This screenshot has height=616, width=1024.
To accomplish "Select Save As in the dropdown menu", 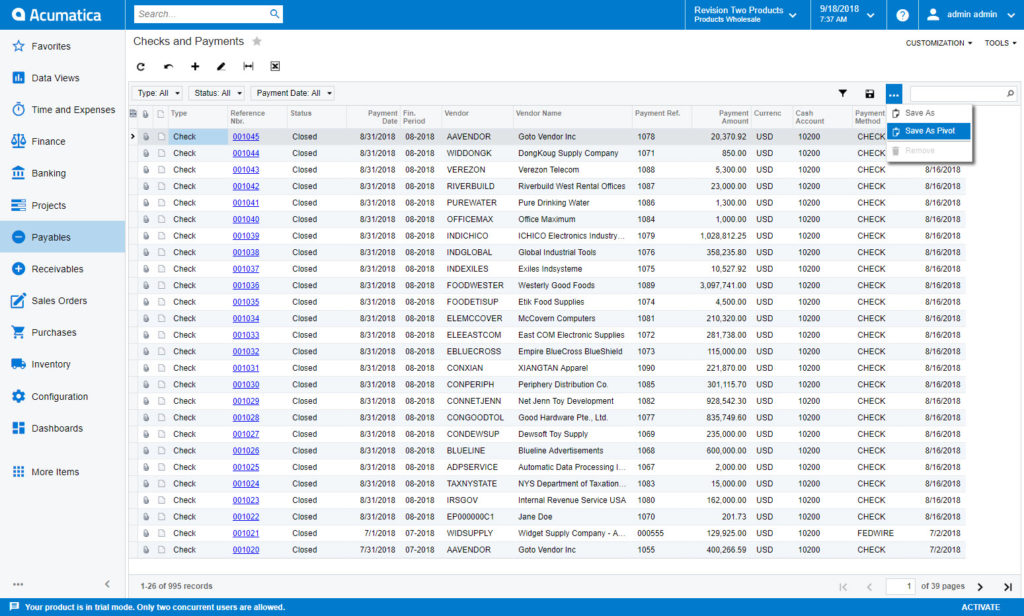I will pos(922,113).
